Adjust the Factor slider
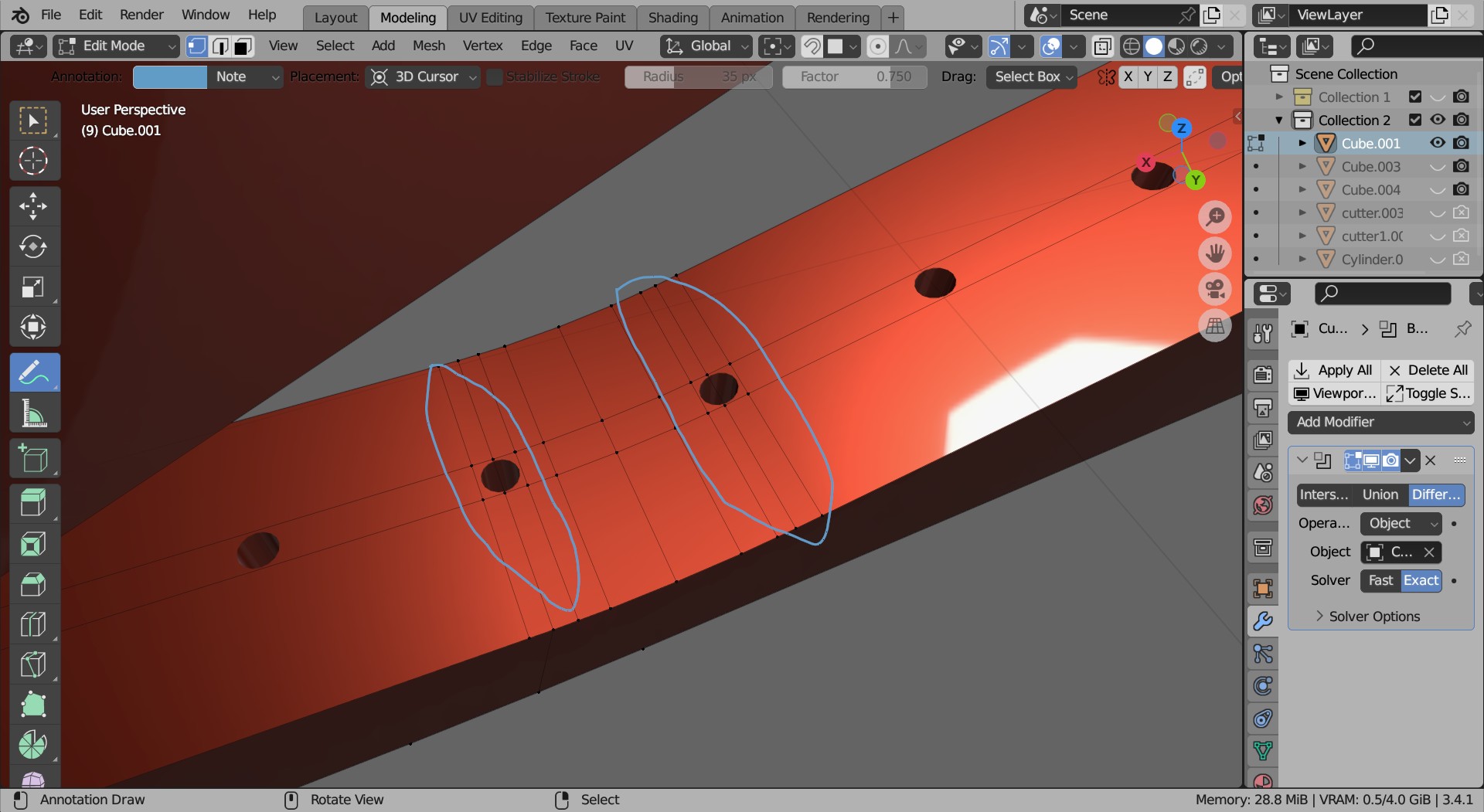This screenshot has height=812, width=1484. tap(855, 76)
